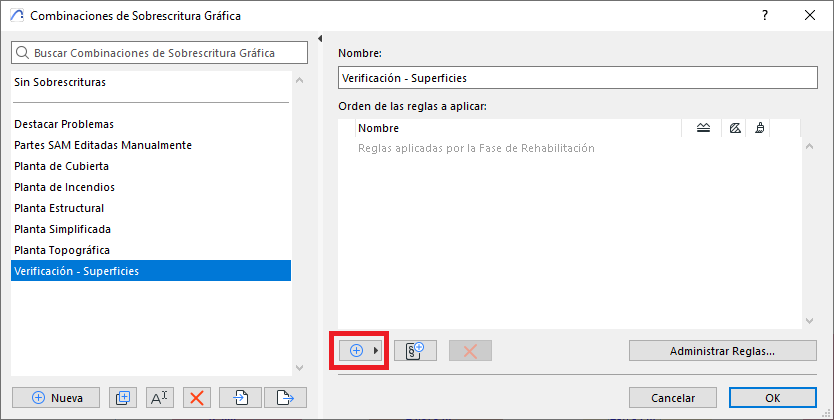Click the search combinations field
Screen dimensions: 834x420
[x=151, y=52]
